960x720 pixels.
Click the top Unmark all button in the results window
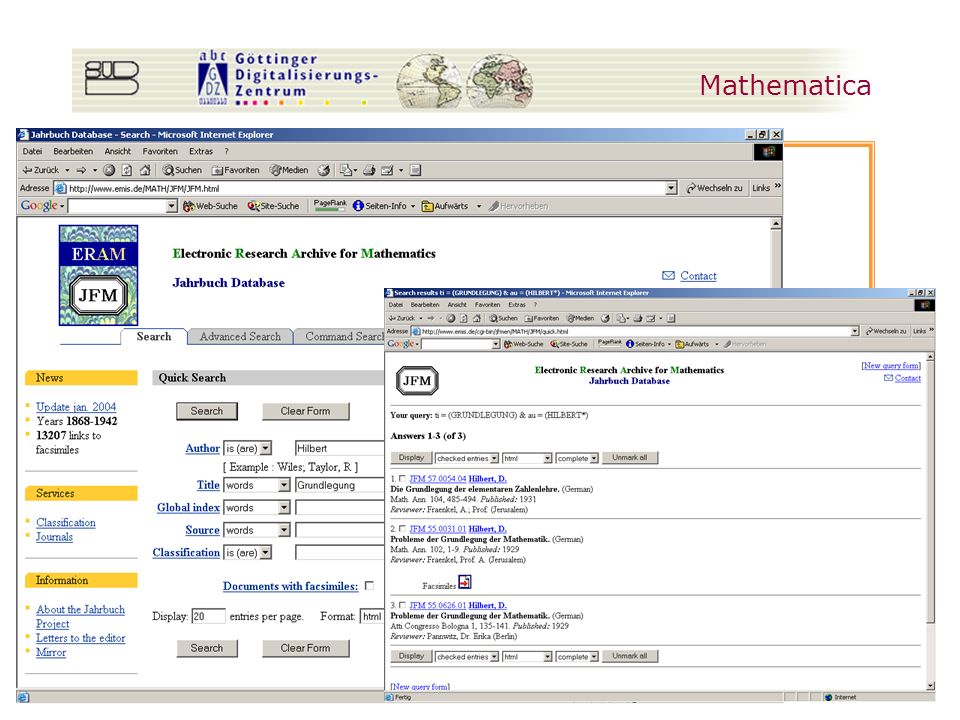tap(629, 458)
